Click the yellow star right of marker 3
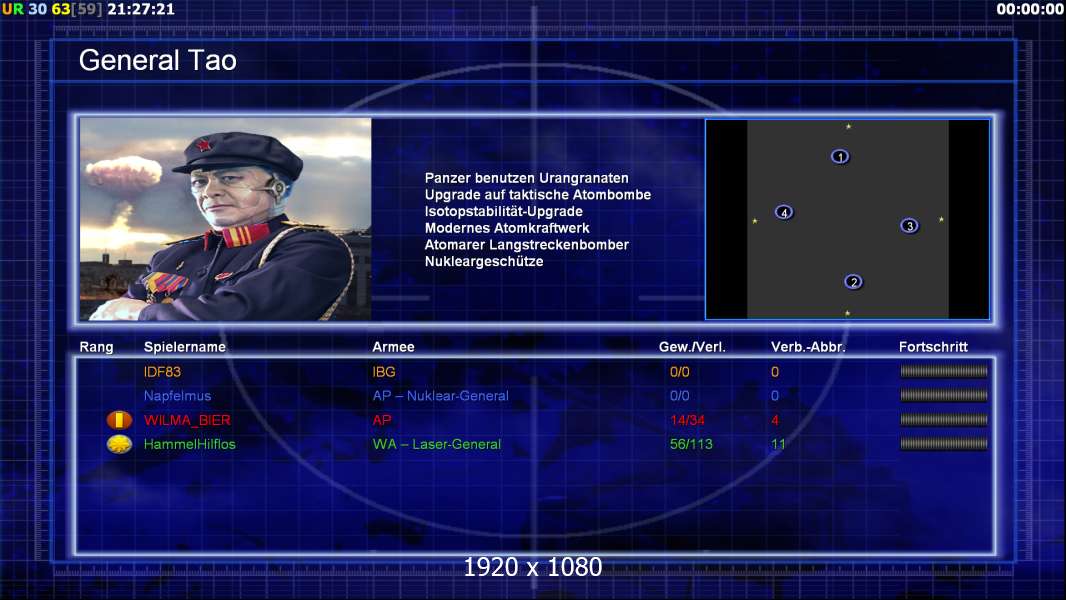 tap(941, 219)
